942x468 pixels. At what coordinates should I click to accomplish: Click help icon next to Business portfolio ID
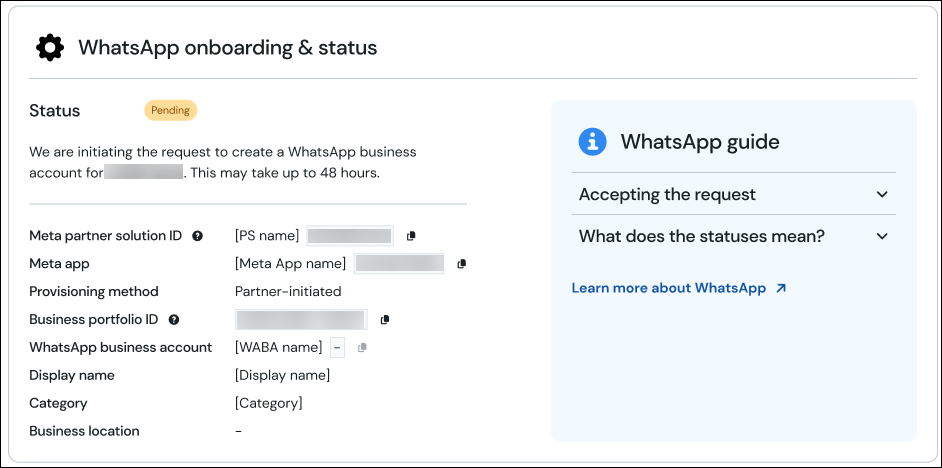pyautogui.click(x=174, y=320)
